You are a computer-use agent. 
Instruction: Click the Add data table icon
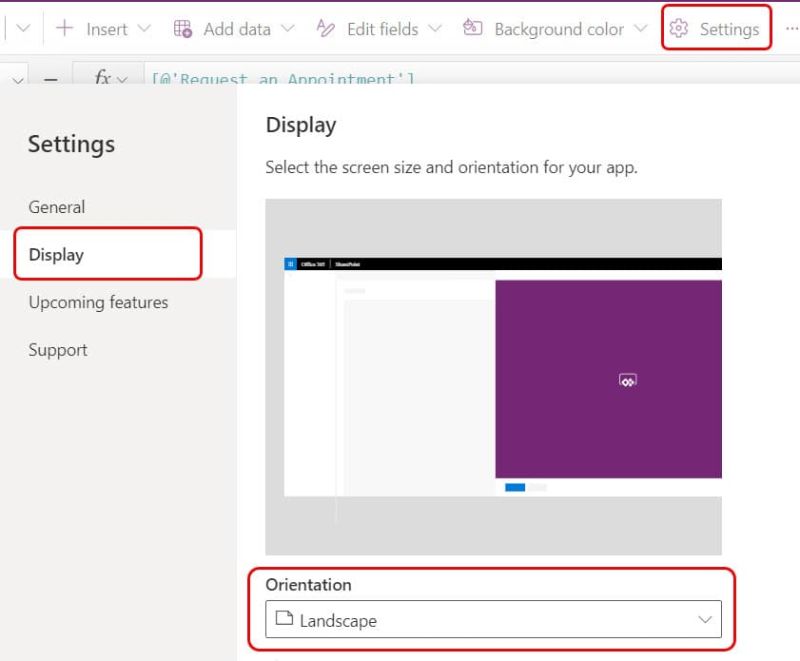pyautogui.click(x=183, y=29)
